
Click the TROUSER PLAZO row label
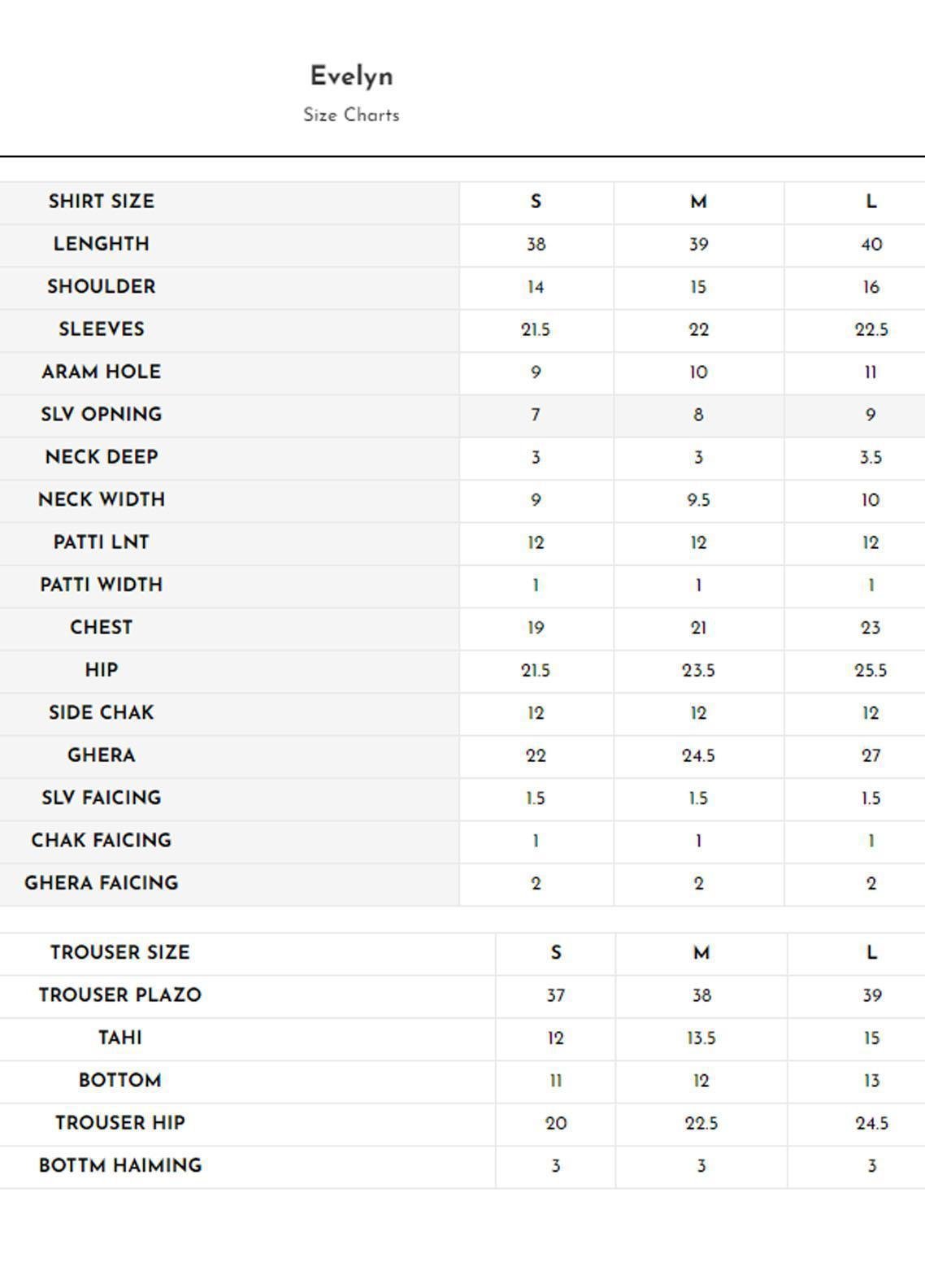(120, 995)
